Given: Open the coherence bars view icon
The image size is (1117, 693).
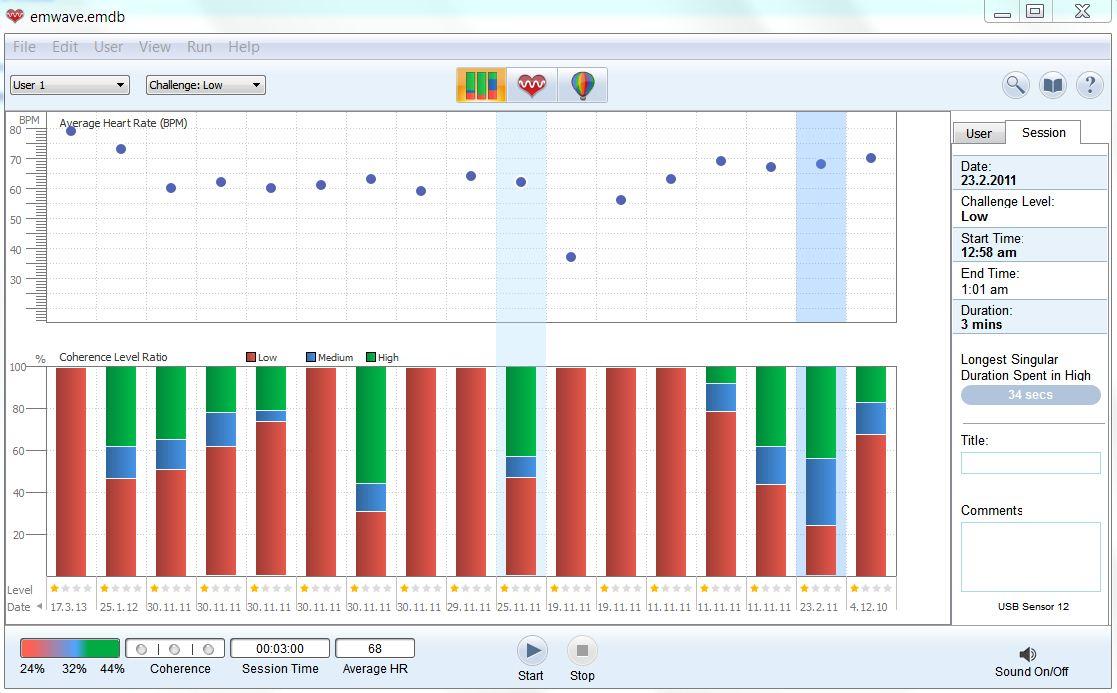Looking at the screenshot, I should (482, 85).
